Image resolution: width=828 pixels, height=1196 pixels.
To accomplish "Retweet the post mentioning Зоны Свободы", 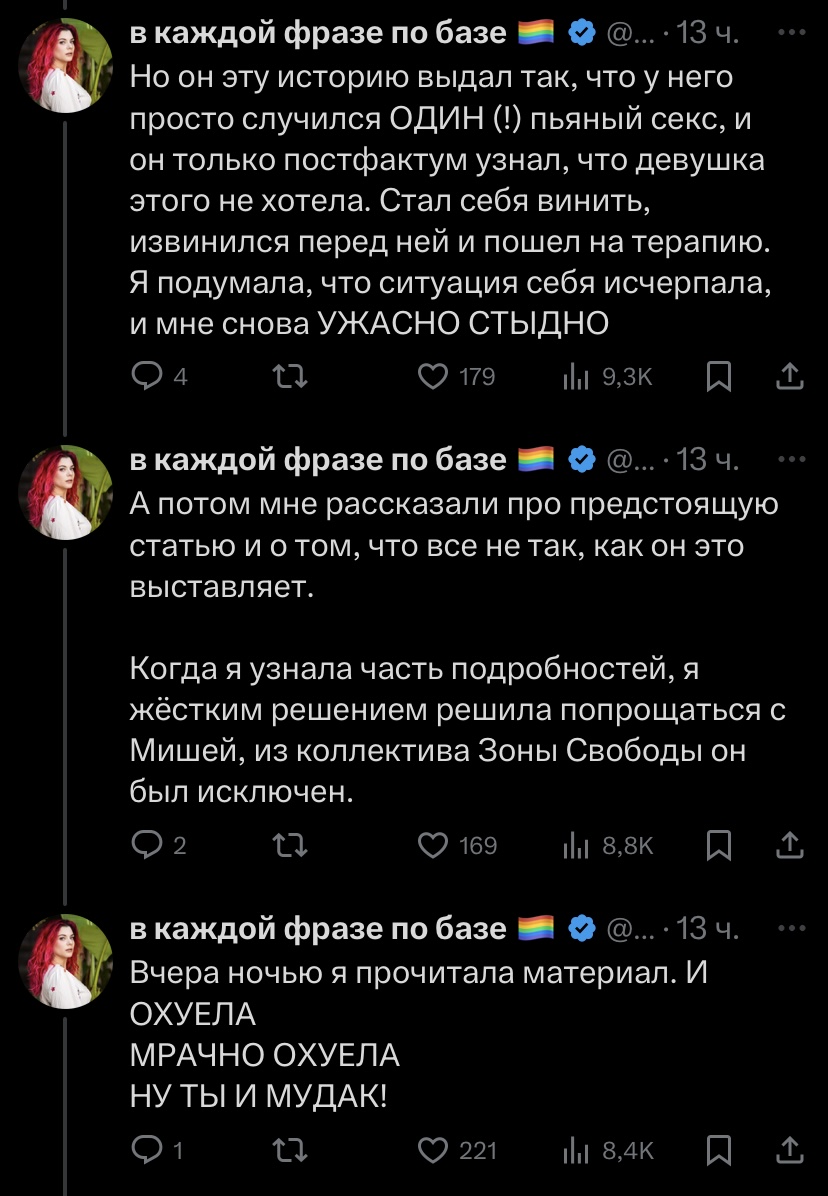I will [291, 846].
